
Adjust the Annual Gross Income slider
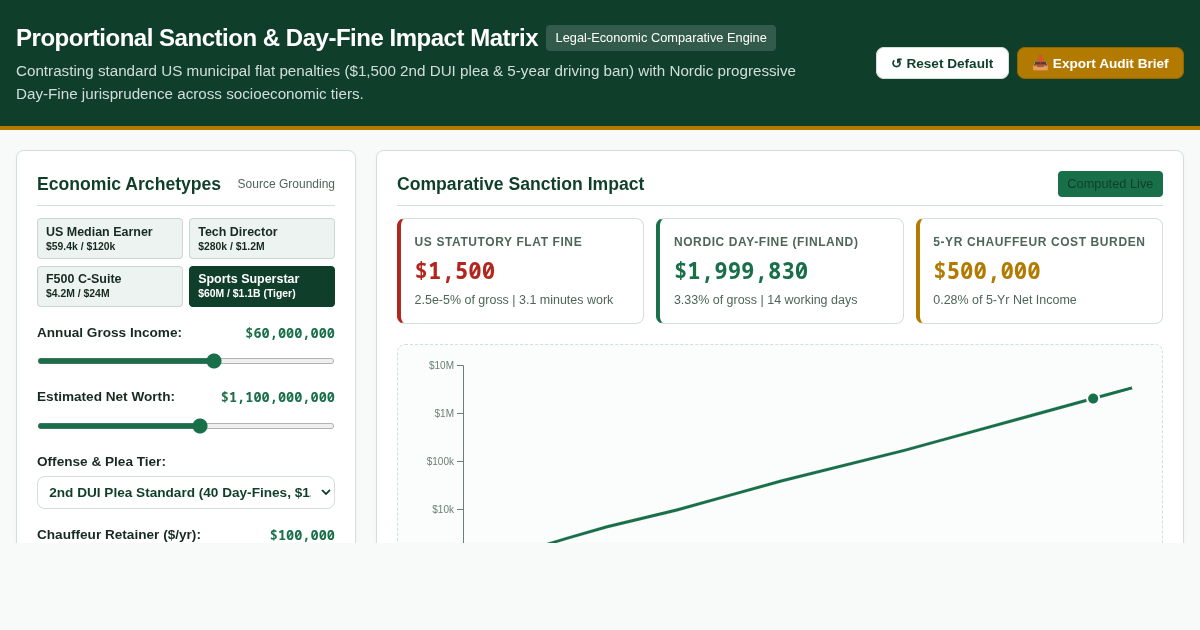(x=186, y=361)
